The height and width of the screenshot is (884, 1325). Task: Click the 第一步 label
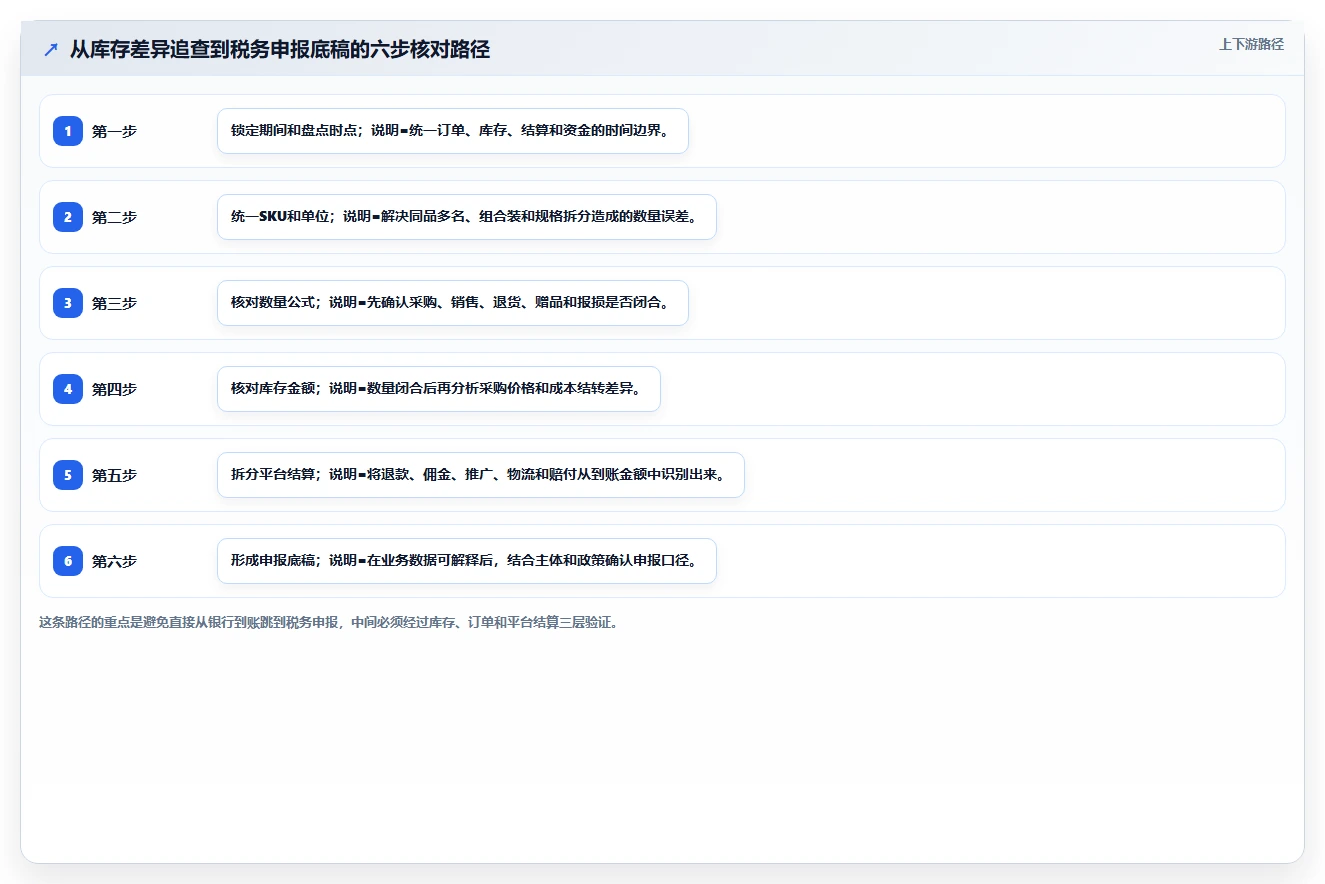114,131
